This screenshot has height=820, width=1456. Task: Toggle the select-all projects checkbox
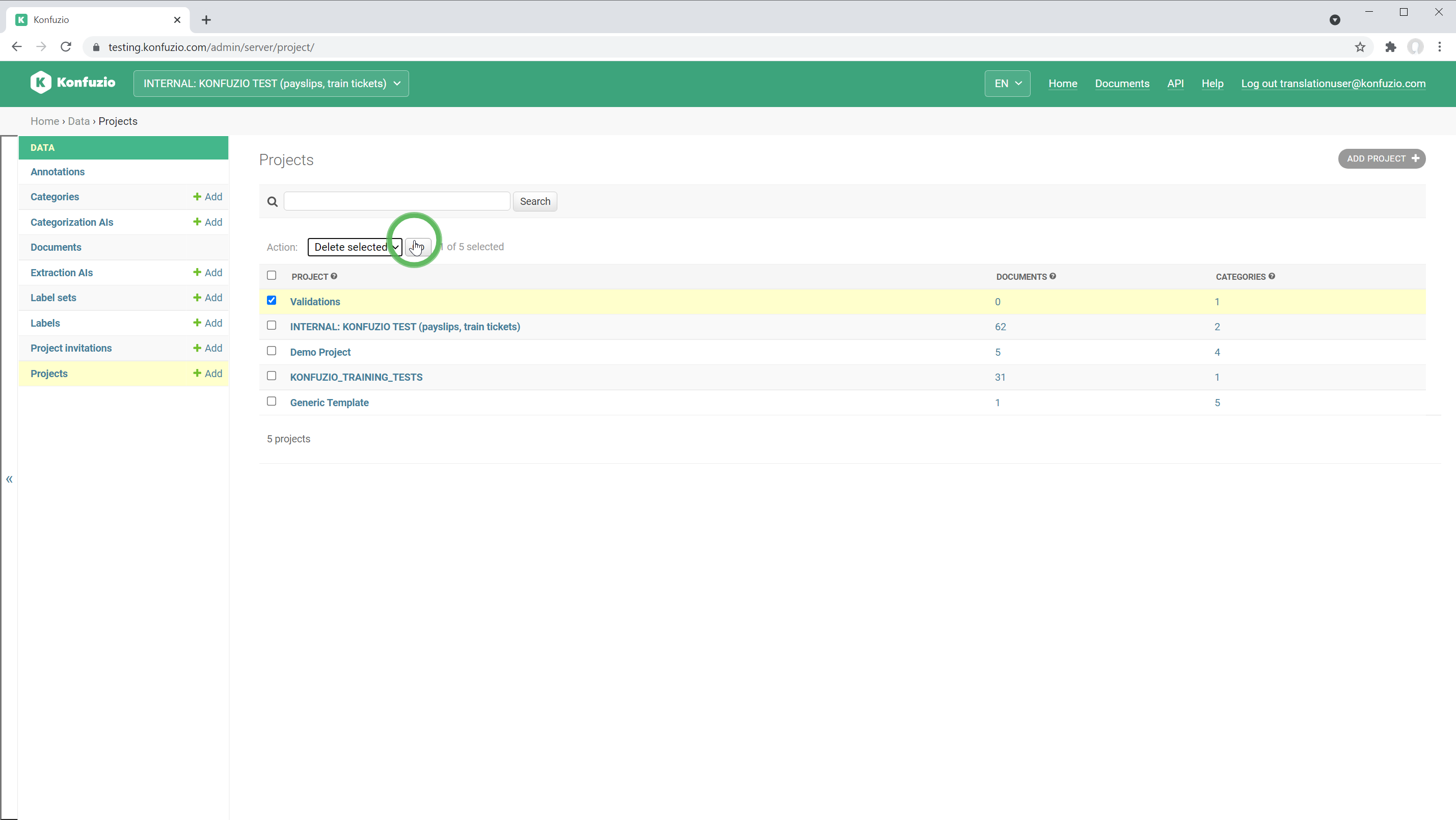pyautogui.click(x=272, y=275)
